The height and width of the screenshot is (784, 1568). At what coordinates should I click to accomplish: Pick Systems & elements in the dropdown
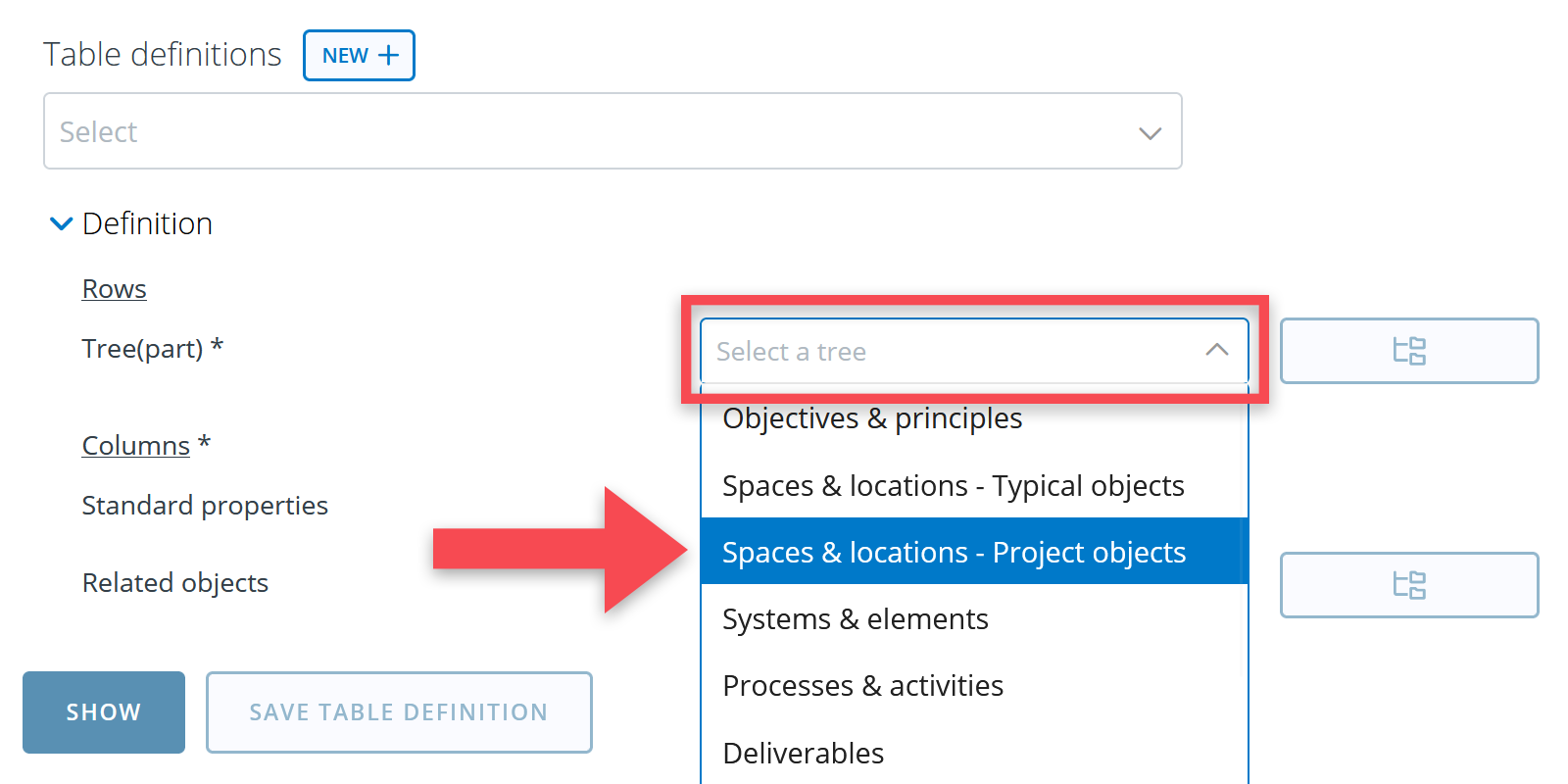(855, 619)
